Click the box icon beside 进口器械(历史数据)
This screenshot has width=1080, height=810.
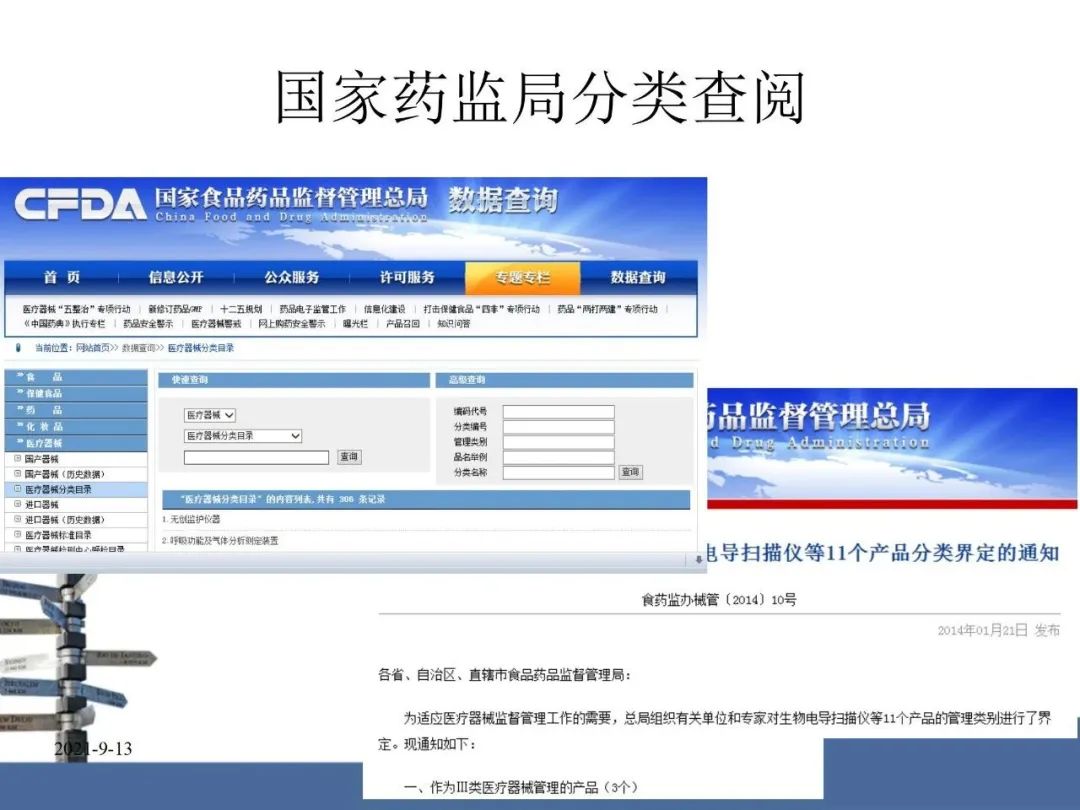click(18, 519)
